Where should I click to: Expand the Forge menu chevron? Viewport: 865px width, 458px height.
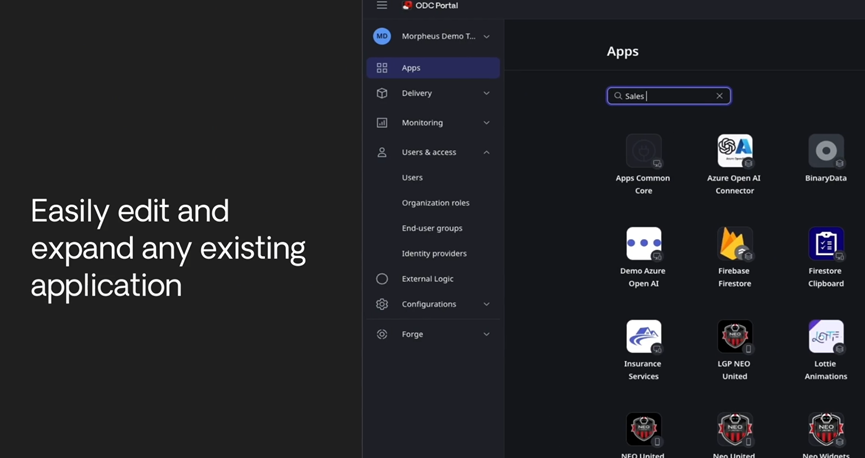tap(487, 334)
